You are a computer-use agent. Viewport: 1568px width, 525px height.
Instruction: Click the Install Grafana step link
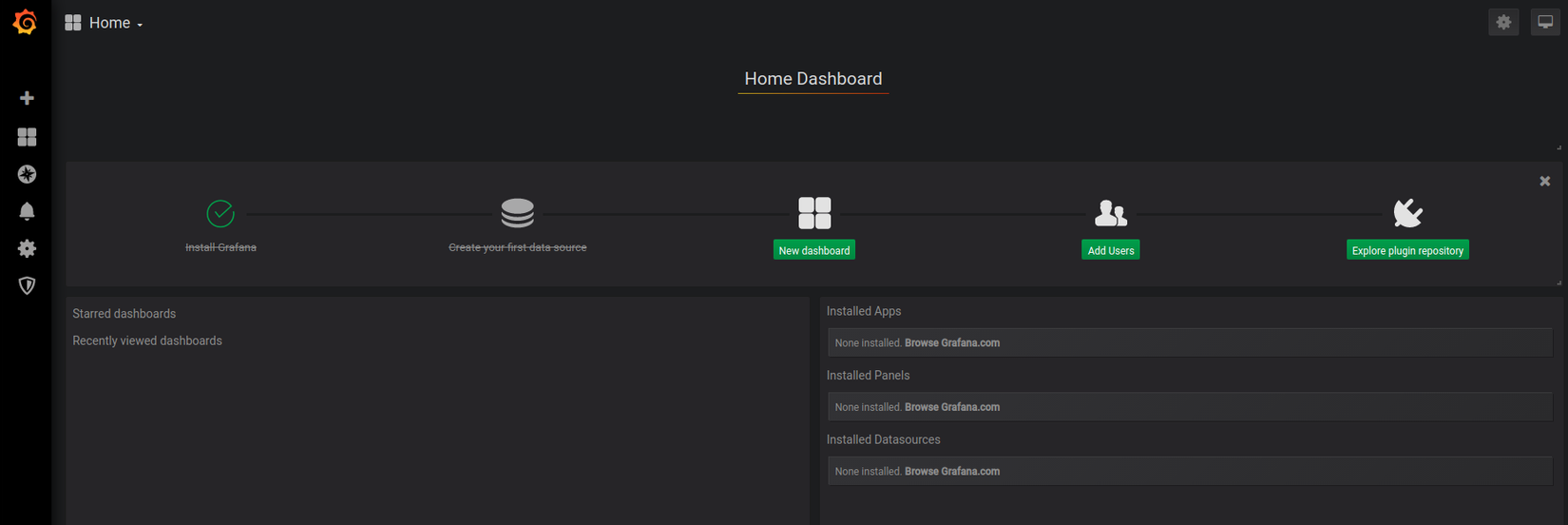pos(220,247)
